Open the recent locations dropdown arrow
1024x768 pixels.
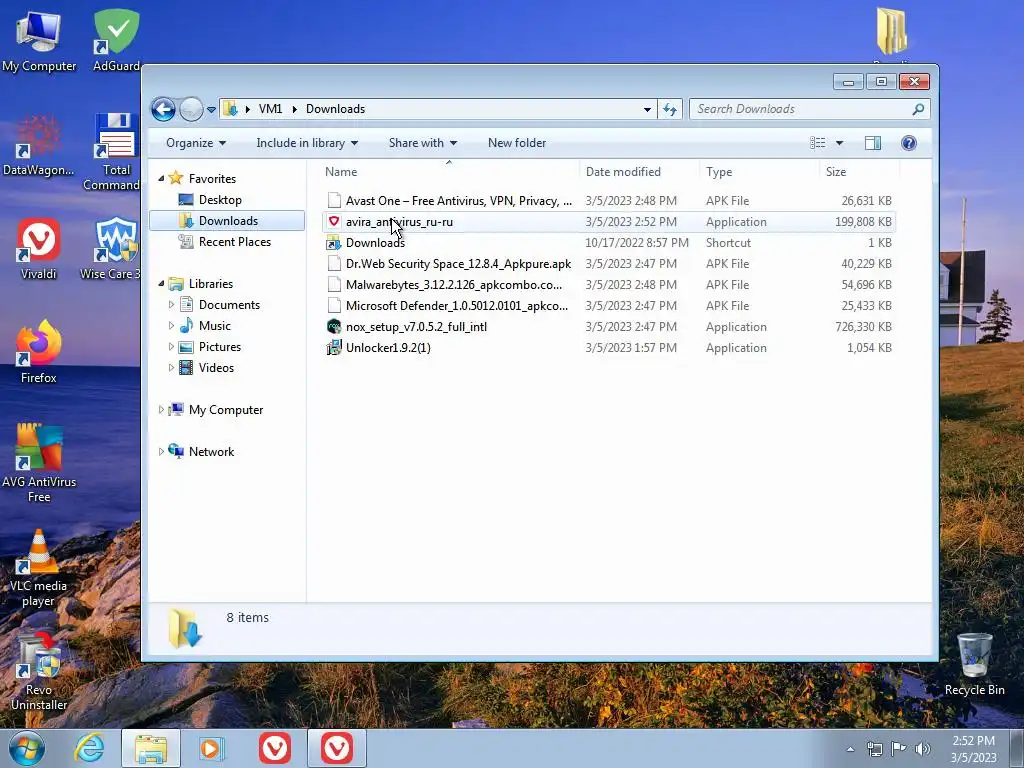(212, 110)
